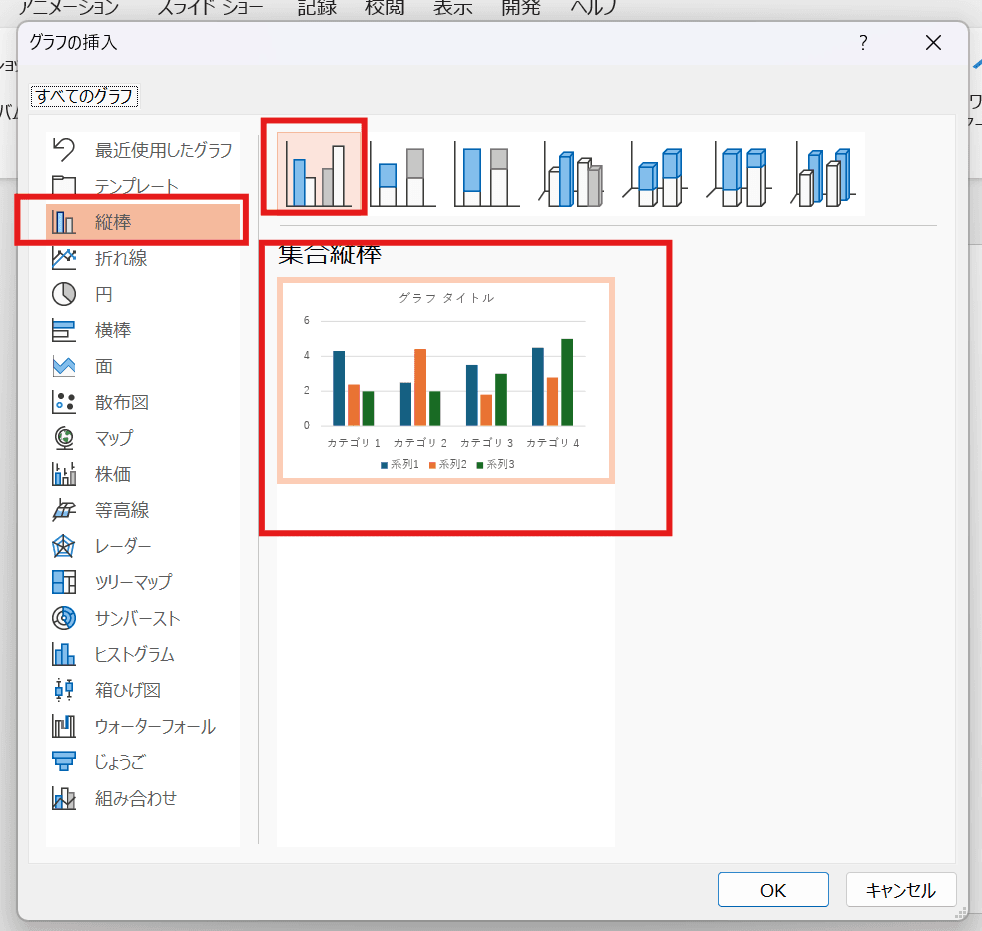This screenshot has height=931, width=982.
Task: Open the レーダー radar chart category
Action: [x=122, y=546]
